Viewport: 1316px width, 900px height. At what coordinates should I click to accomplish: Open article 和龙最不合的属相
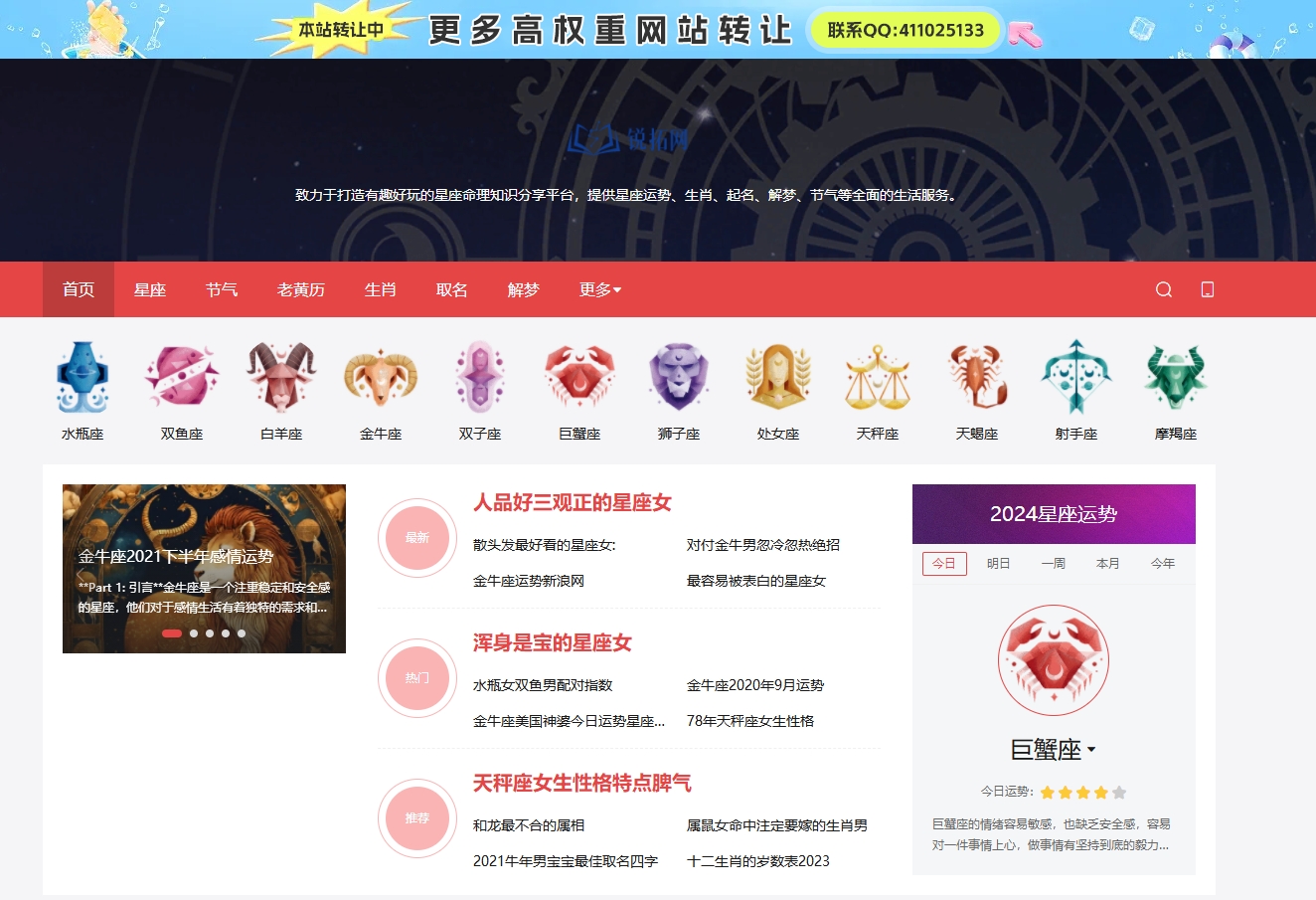coord(529,825)
